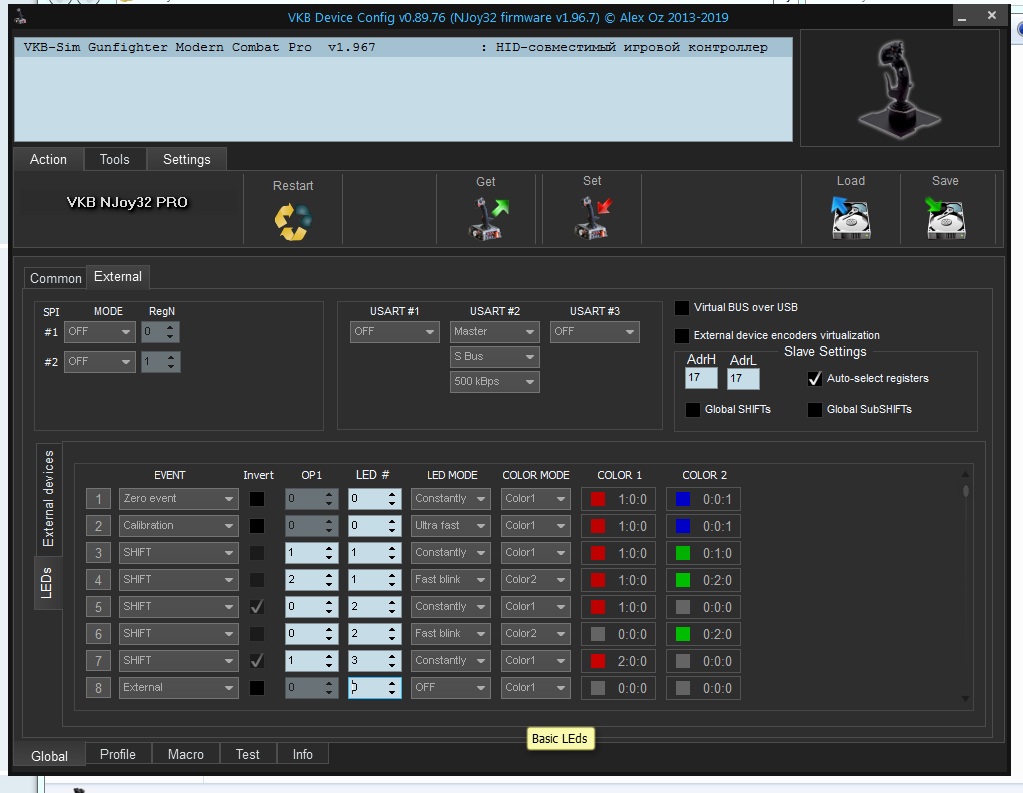Click the Set joystick icon

coord(593,218)
